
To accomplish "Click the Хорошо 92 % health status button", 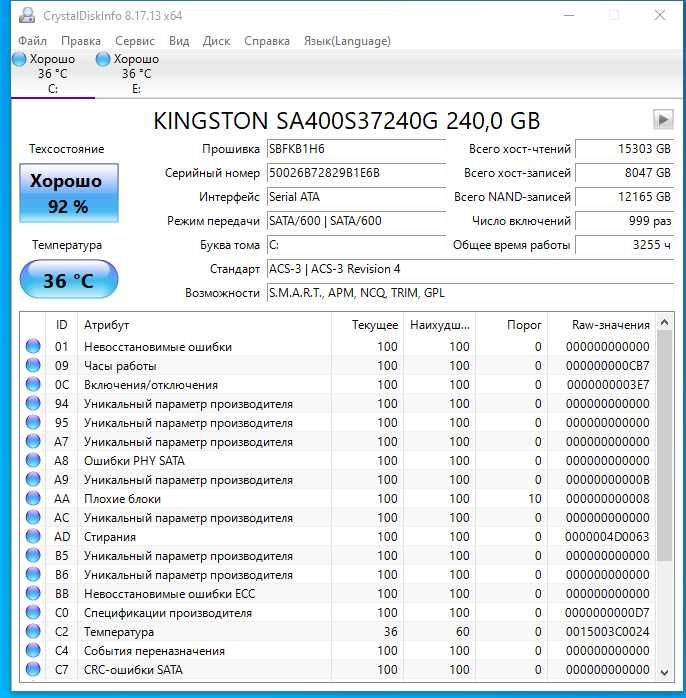I will (69, 193).
